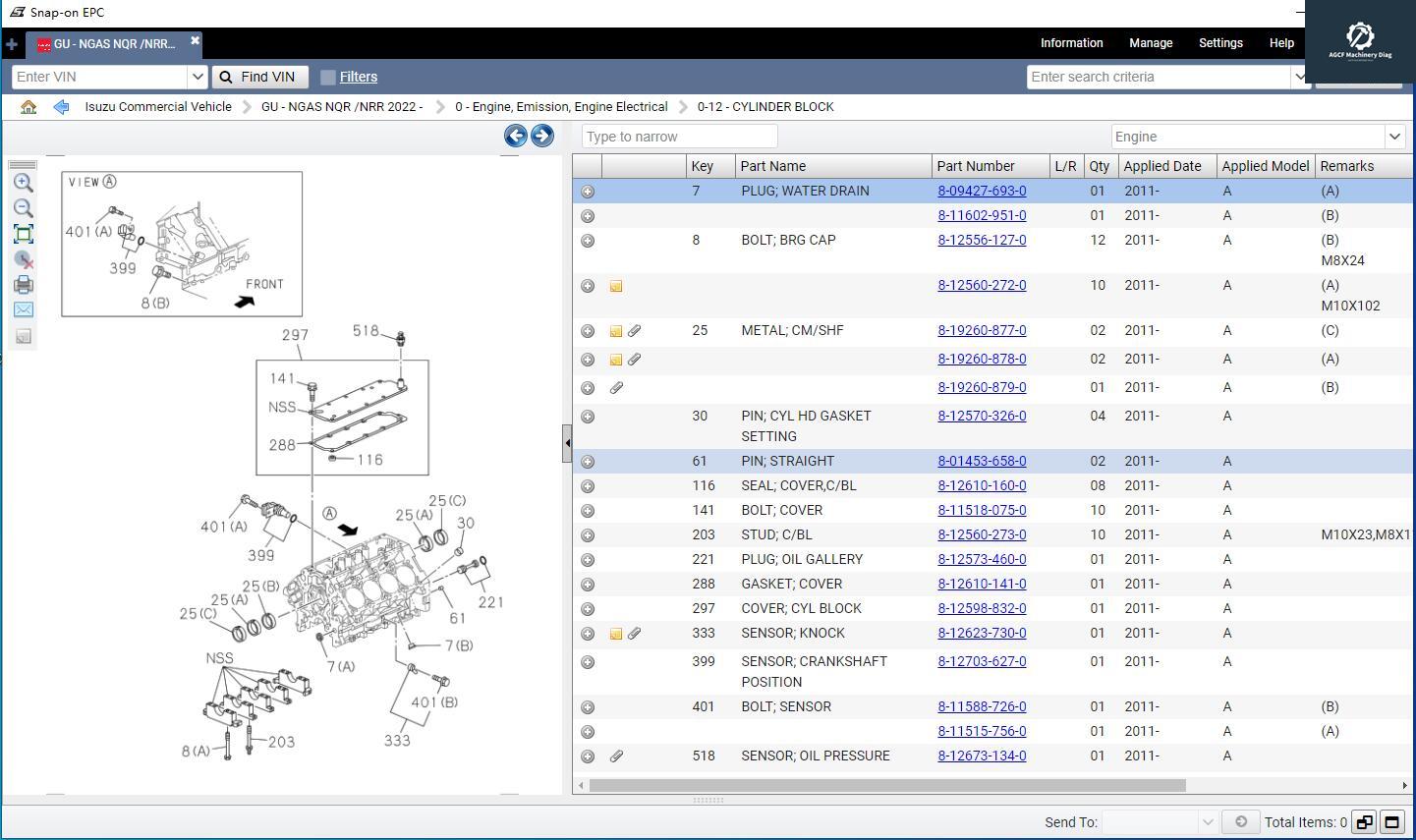Image resolution: width=1416 pixels, height=840 pixels.
Task: Open the Enter VIN dropdown arrow
Action: (197, 77)
